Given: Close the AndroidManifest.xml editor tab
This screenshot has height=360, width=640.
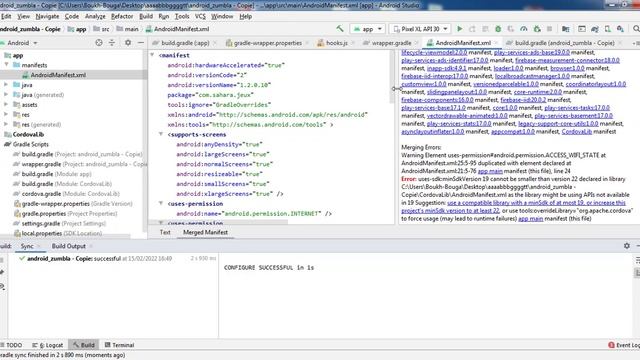Looking at the screenshot, I should point(496,43).
